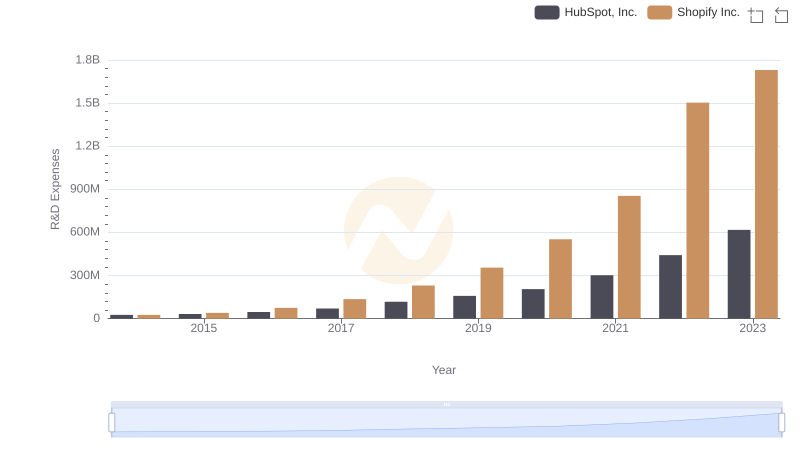Click the HubSpot bar for 2023
The width and height of the screenshot is (800, 461).
click(739, 274)
